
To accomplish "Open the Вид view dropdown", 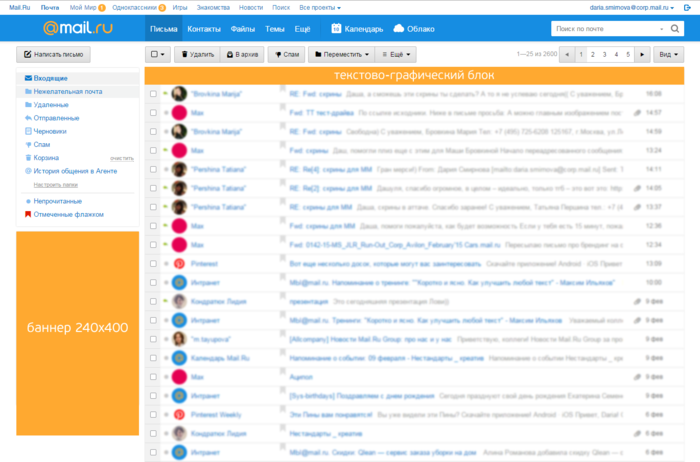I will pyautogui.click(x=668, y=54).
